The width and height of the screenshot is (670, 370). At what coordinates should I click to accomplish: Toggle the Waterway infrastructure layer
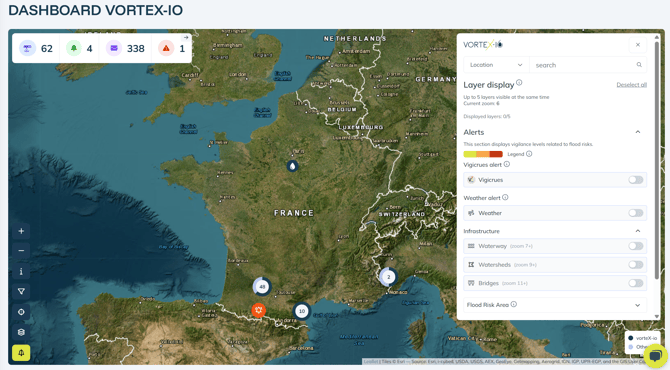coord(635,246)
